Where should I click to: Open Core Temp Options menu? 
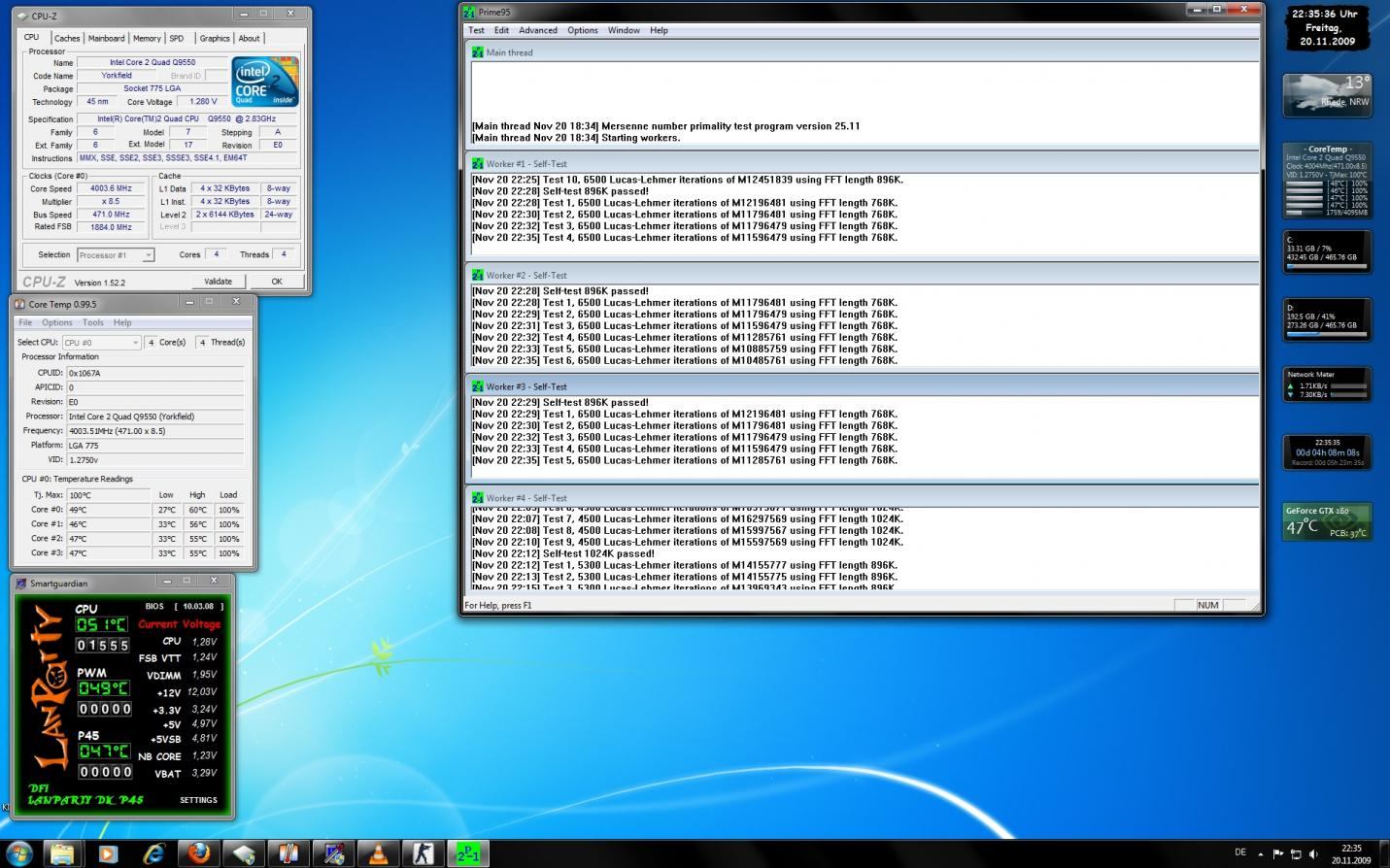point(56,322)
